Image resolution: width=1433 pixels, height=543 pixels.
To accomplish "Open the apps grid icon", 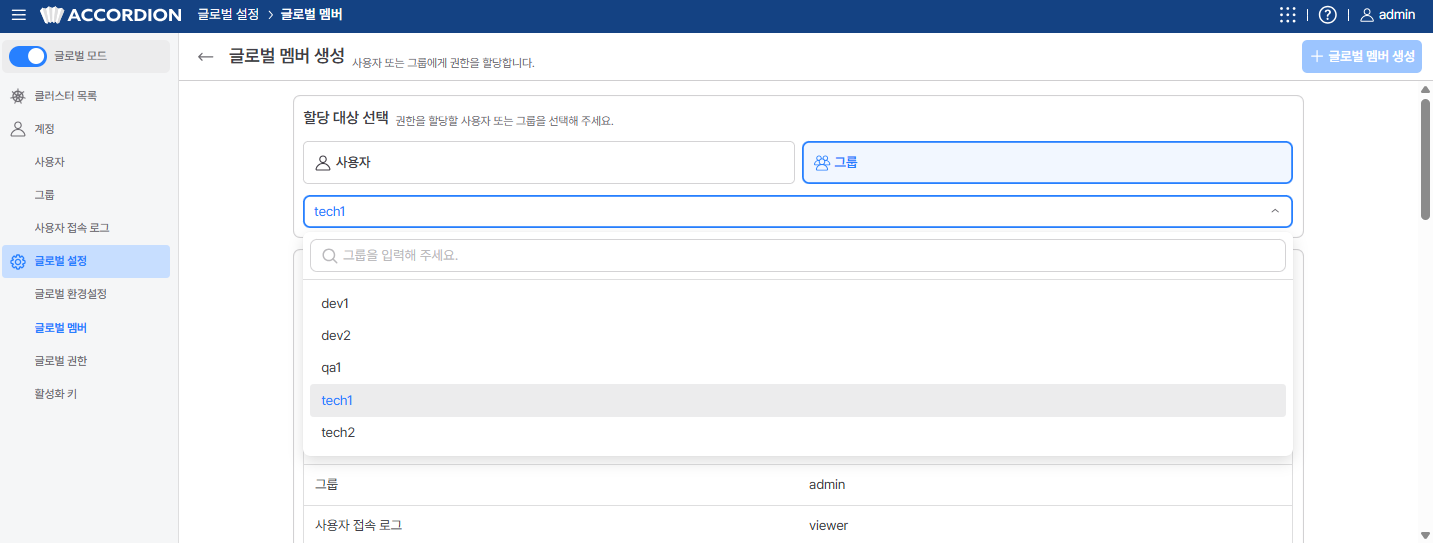I will (x=1288, y=15).
